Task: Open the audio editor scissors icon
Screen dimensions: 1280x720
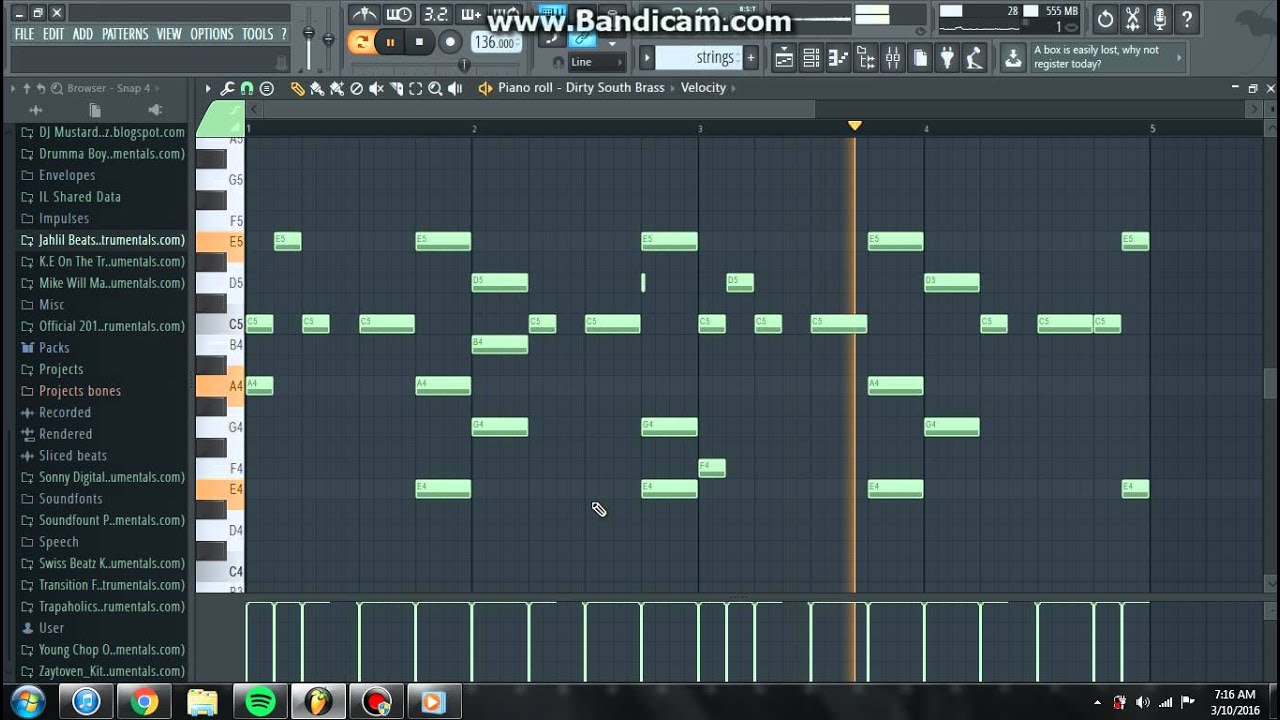Action: pyautogui.click(x=1132, y=19)
